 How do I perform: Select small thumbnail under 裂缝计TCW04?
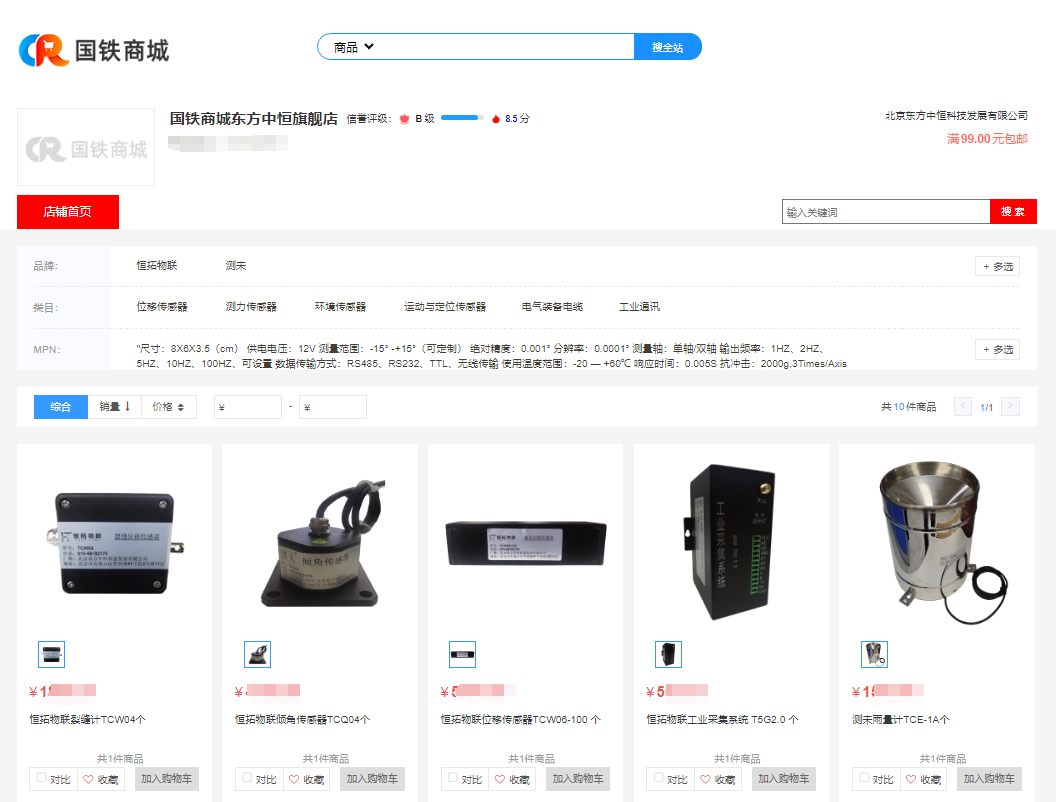pyautogui.click(x=51, y=655)
